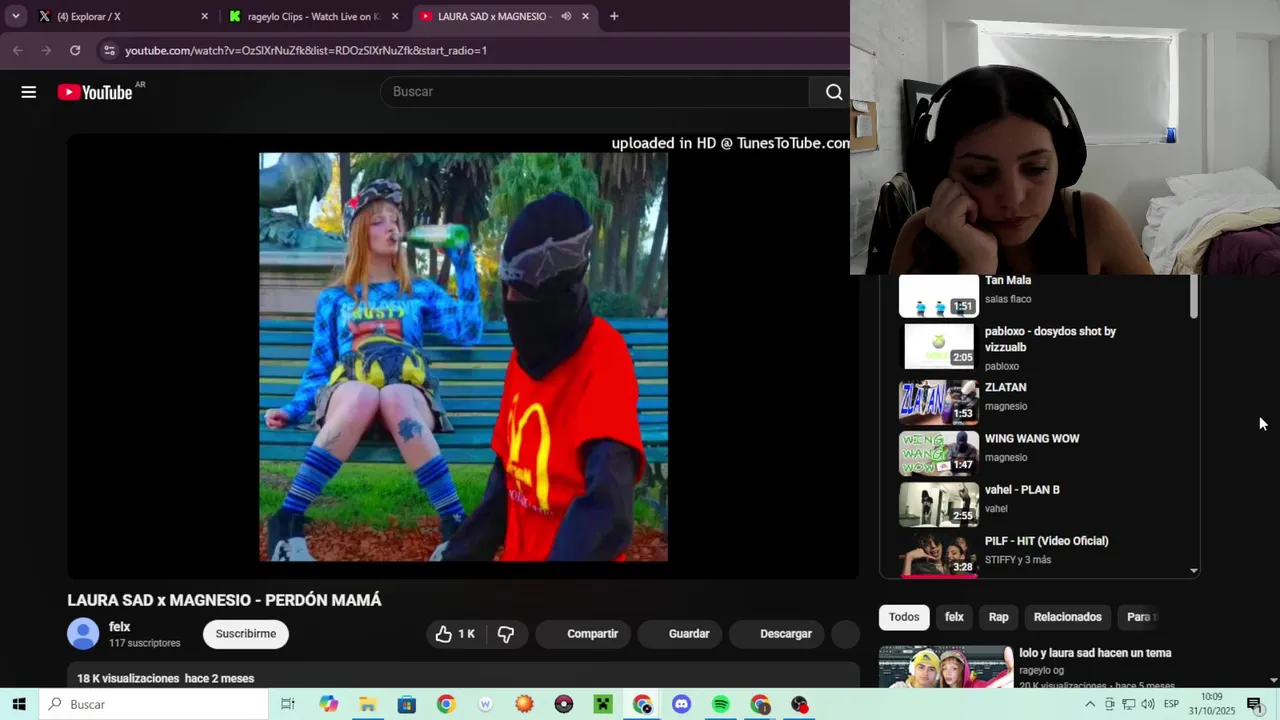
Task: Go forward with the browser forward arrow
Action: click(46, 50)
